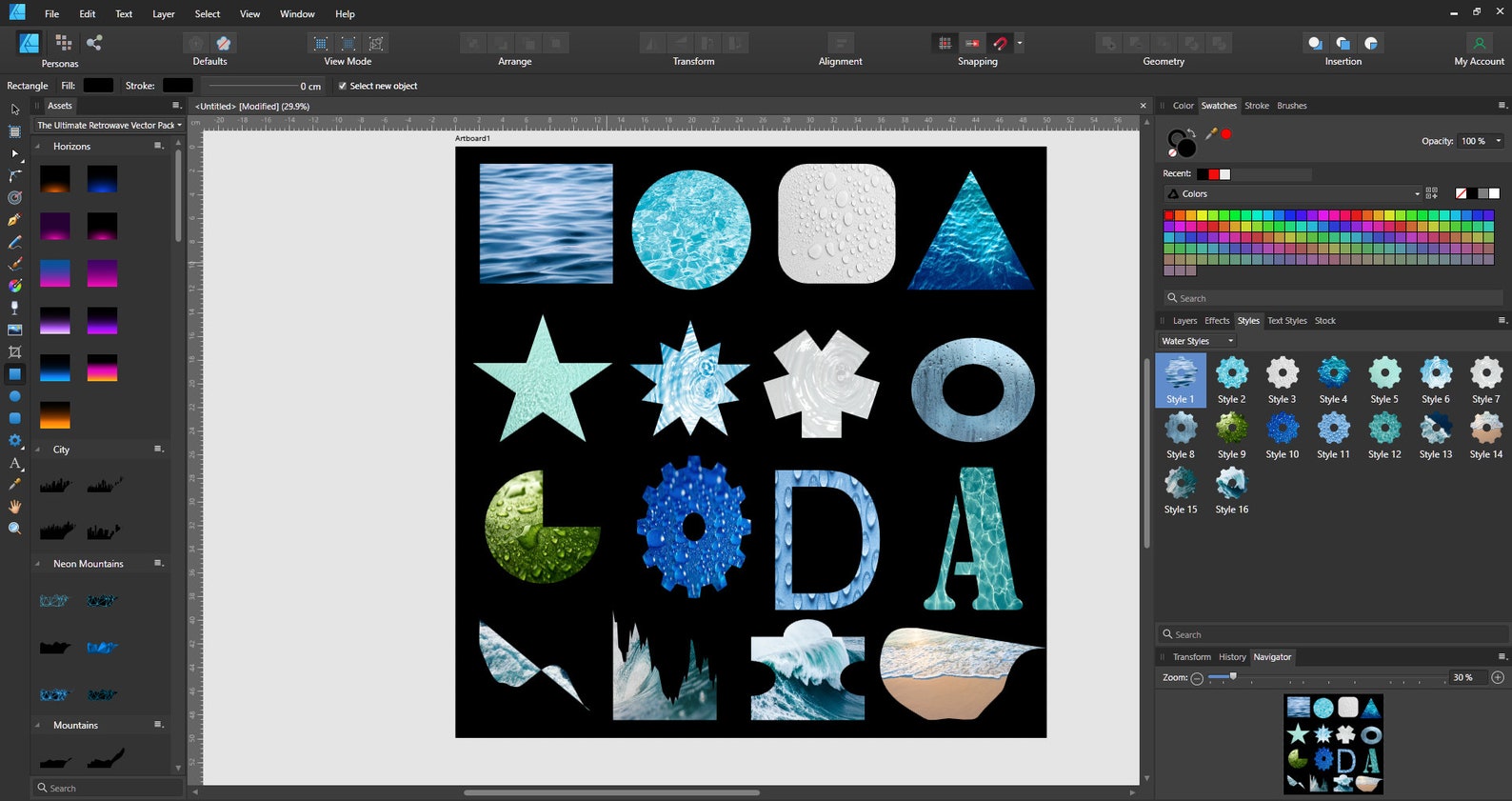Click the Stroke color swatch in context bar
Viewport: 1512px width, 801px height.
(177, 86)
